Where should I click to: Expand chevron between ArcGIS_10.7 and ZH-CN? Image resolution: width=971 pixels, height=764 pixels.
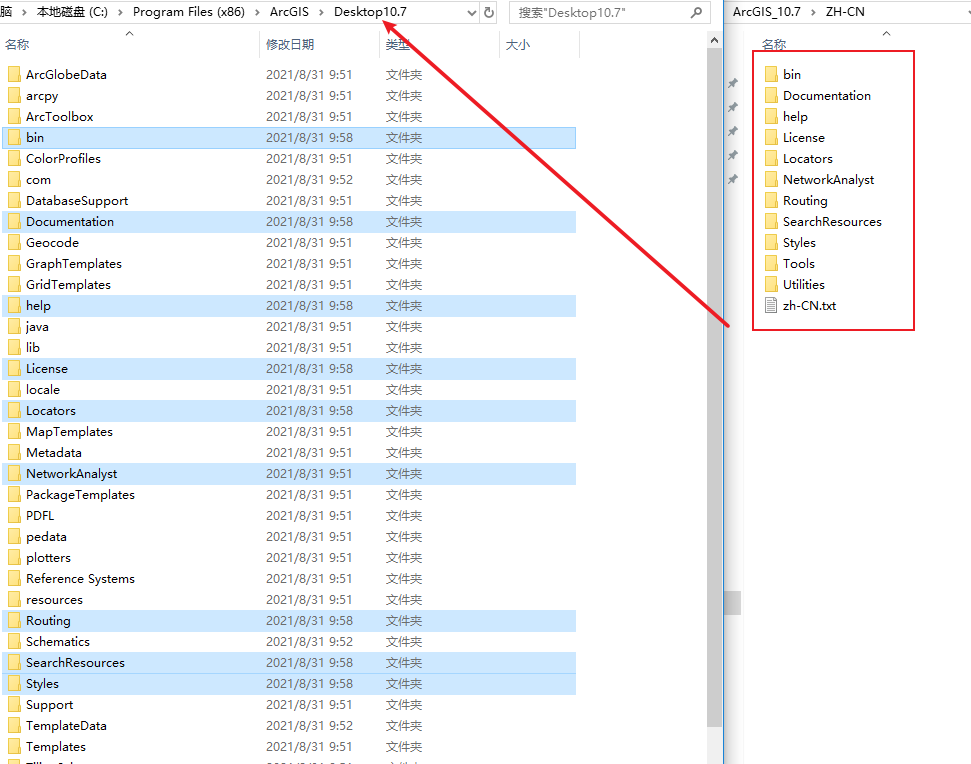[813, 12]
